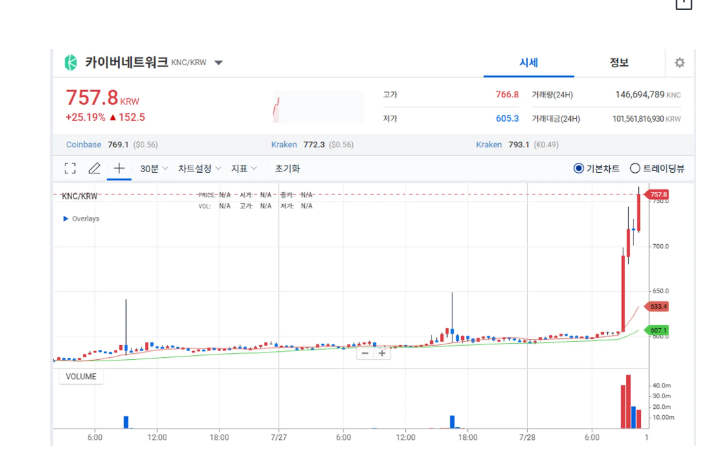Click the VOLUME panel label

coord(81,377)
